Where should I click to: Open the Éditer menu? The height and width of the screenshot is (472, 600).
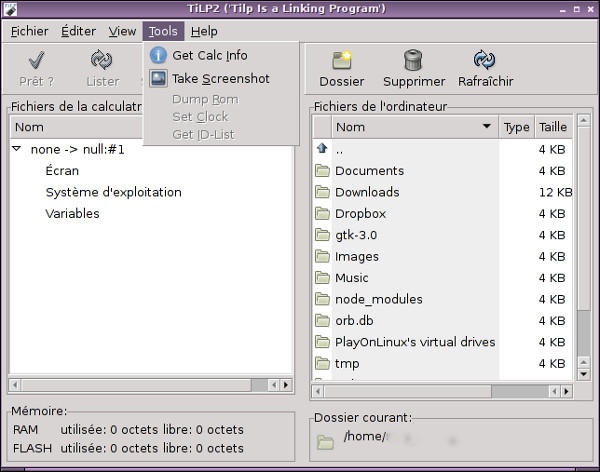78,31
